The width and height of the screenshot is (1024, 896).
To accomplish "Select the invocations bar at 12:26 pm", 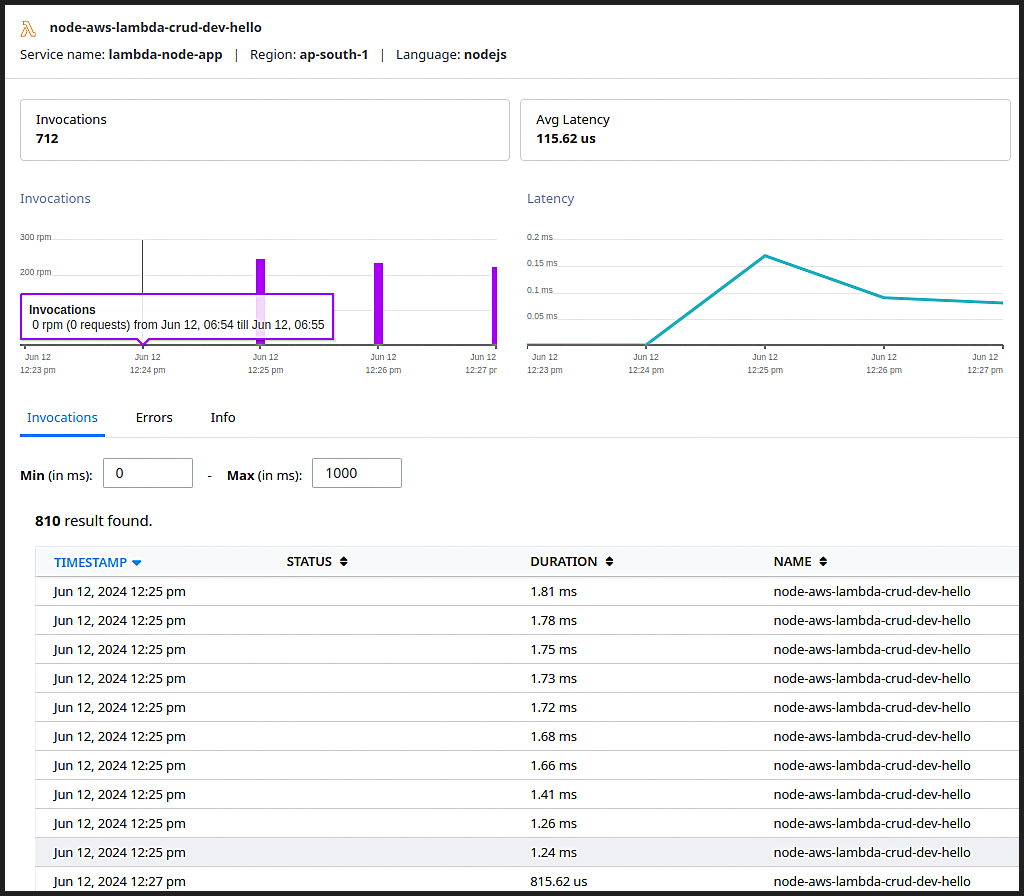I will pos(378,304).
